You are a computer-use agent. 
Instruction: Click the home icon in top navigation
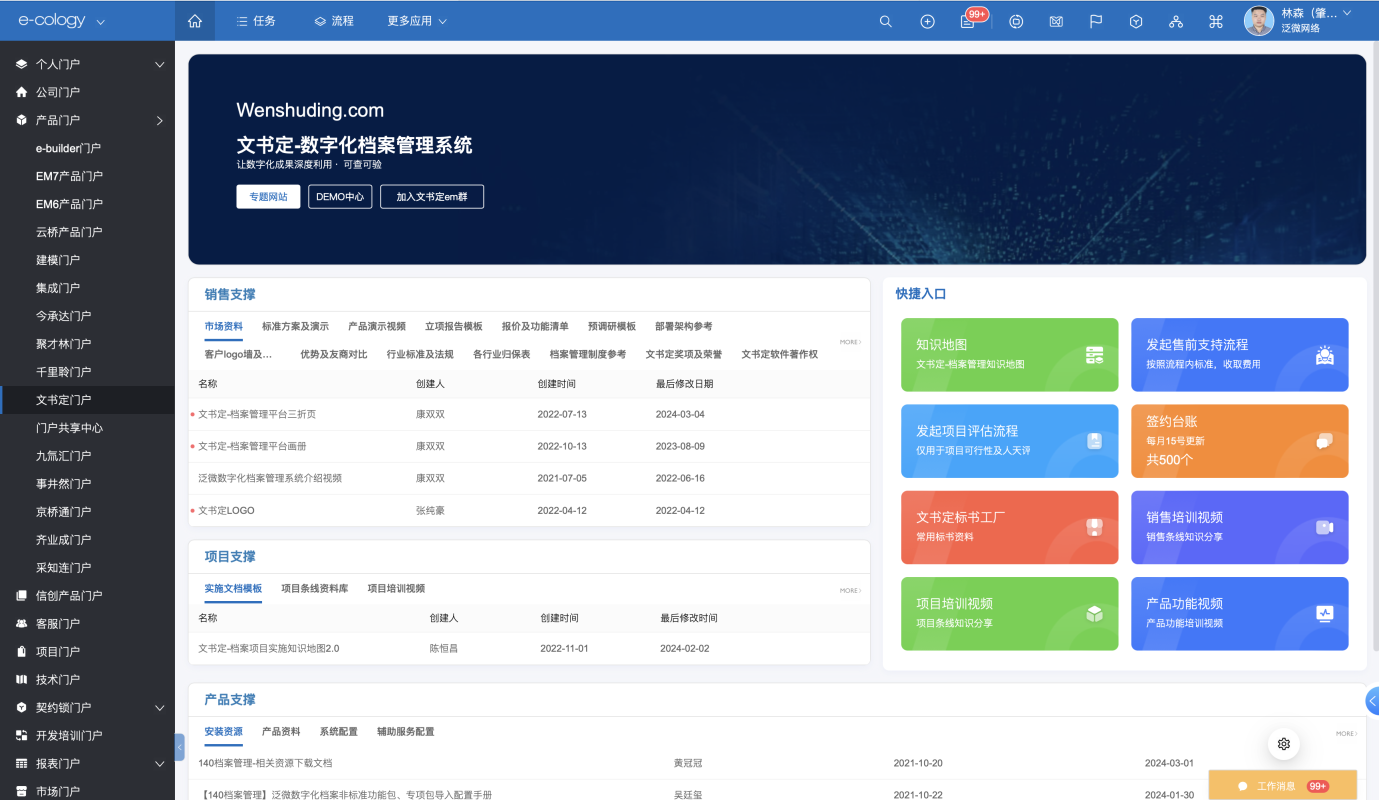195,21
